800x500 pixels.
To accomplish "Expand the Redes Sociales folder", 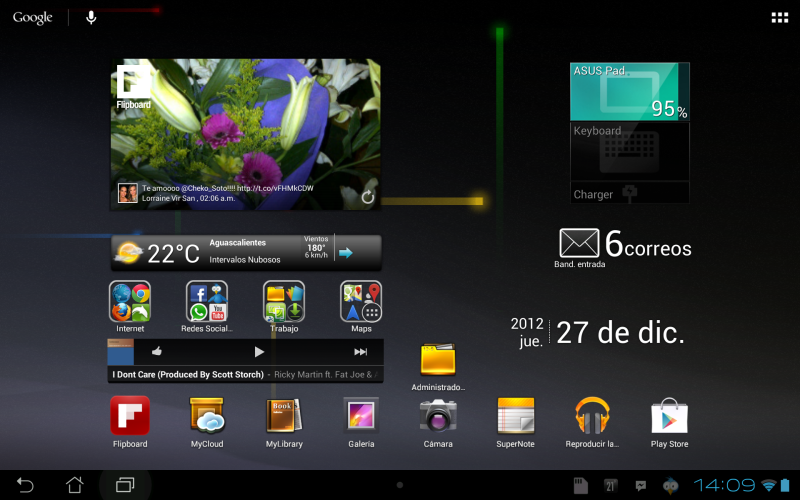I will 207,301.
